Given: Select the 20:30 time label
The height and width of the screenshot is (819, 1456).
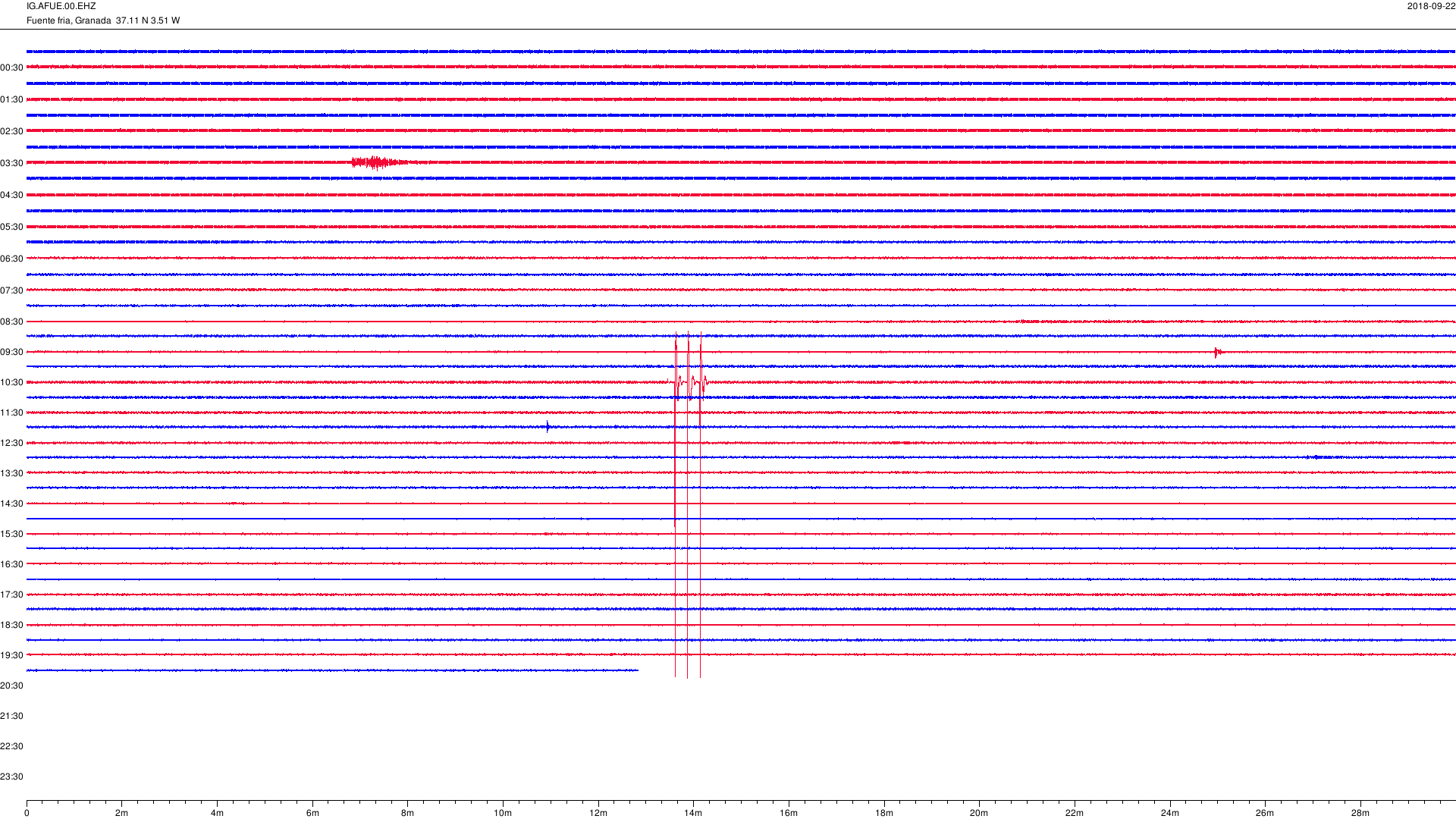Looking at the screenshot, I should (11, 686).
